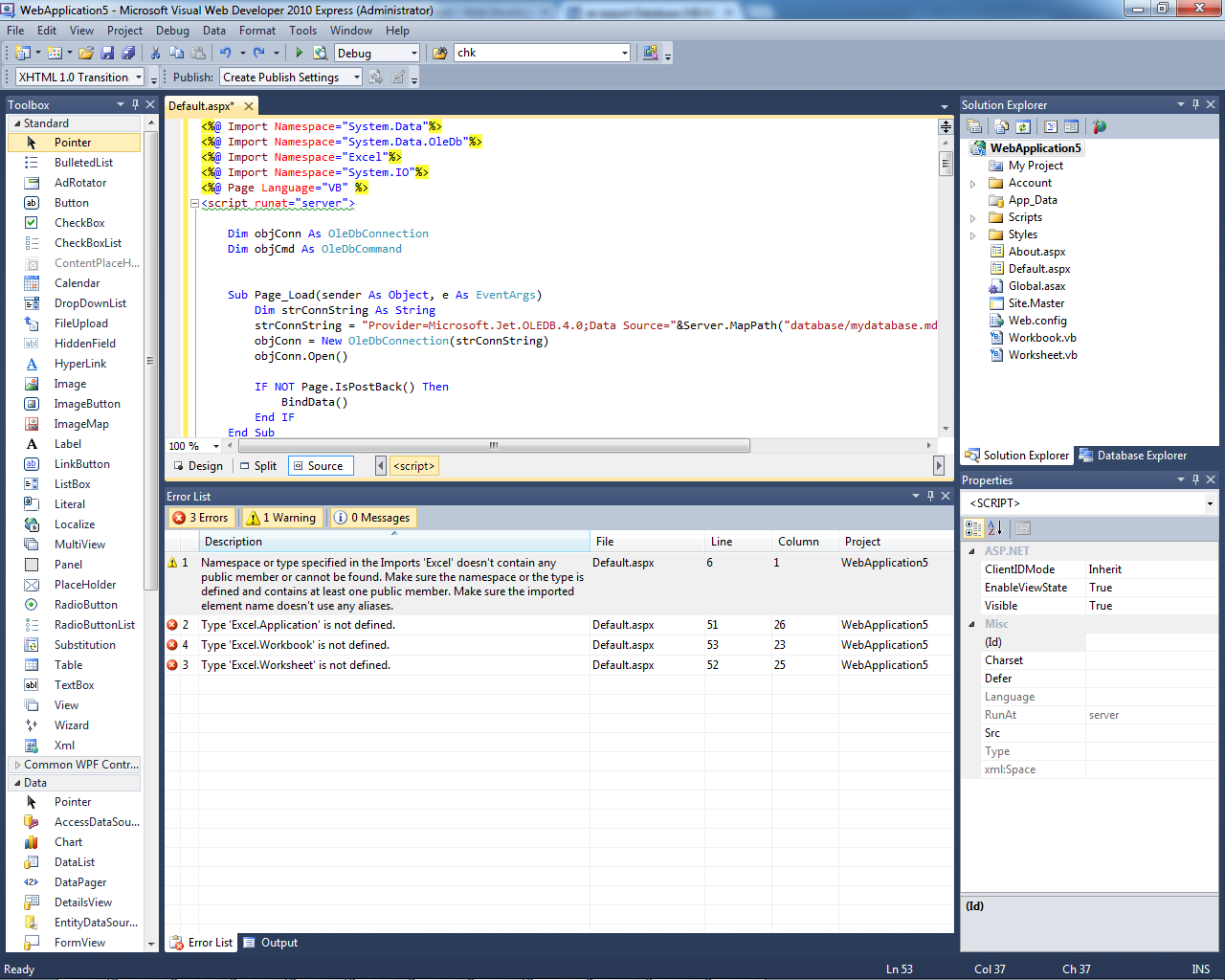Screen dimensions: 1225x980
Task: Open the Debug menu
Action: pos(172,31)
